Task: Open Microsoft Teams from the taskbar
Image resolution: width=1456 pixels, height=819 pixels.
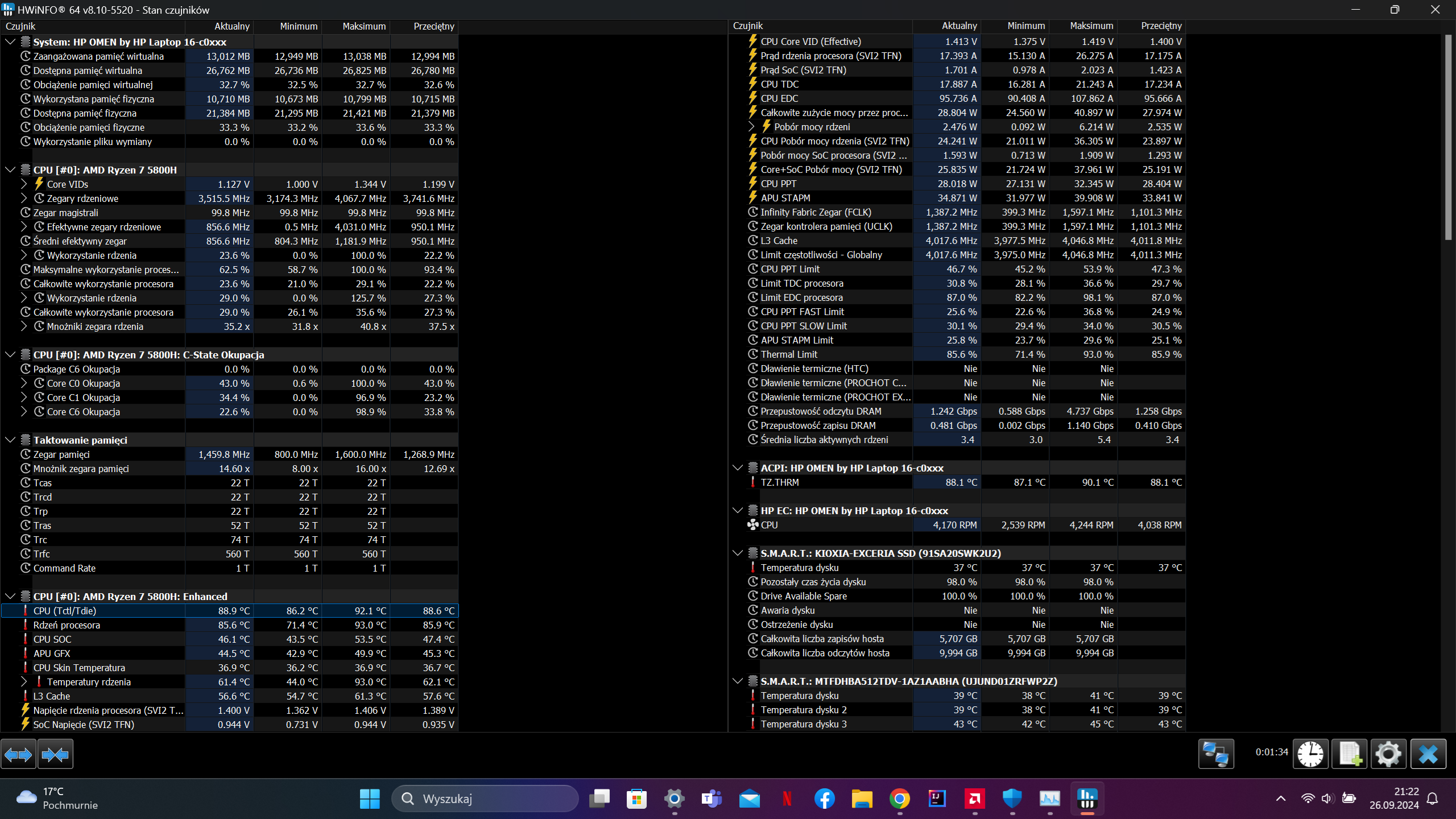Action: (x=712, y=799)
